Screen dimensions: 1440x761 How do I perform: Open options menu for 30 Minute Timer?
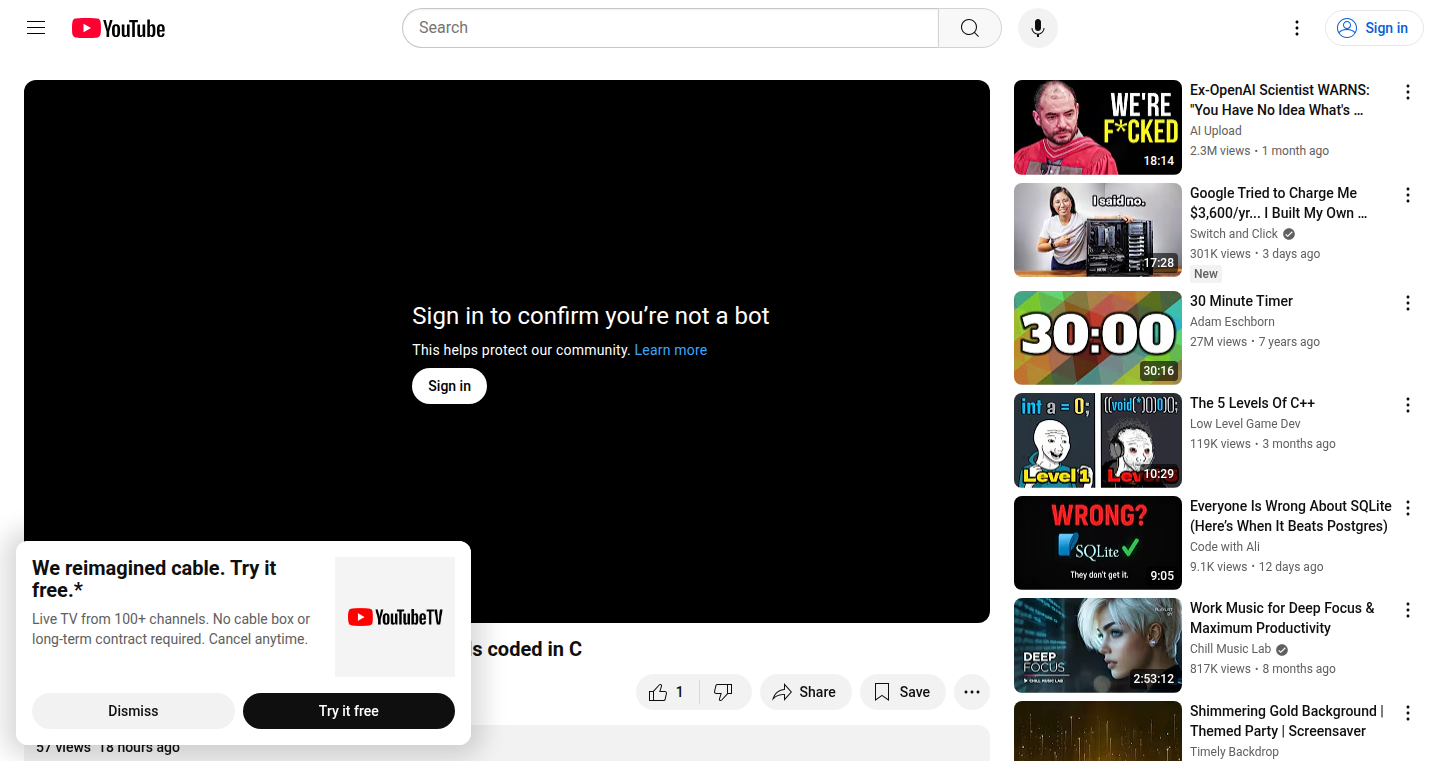tap(1408, 303)
